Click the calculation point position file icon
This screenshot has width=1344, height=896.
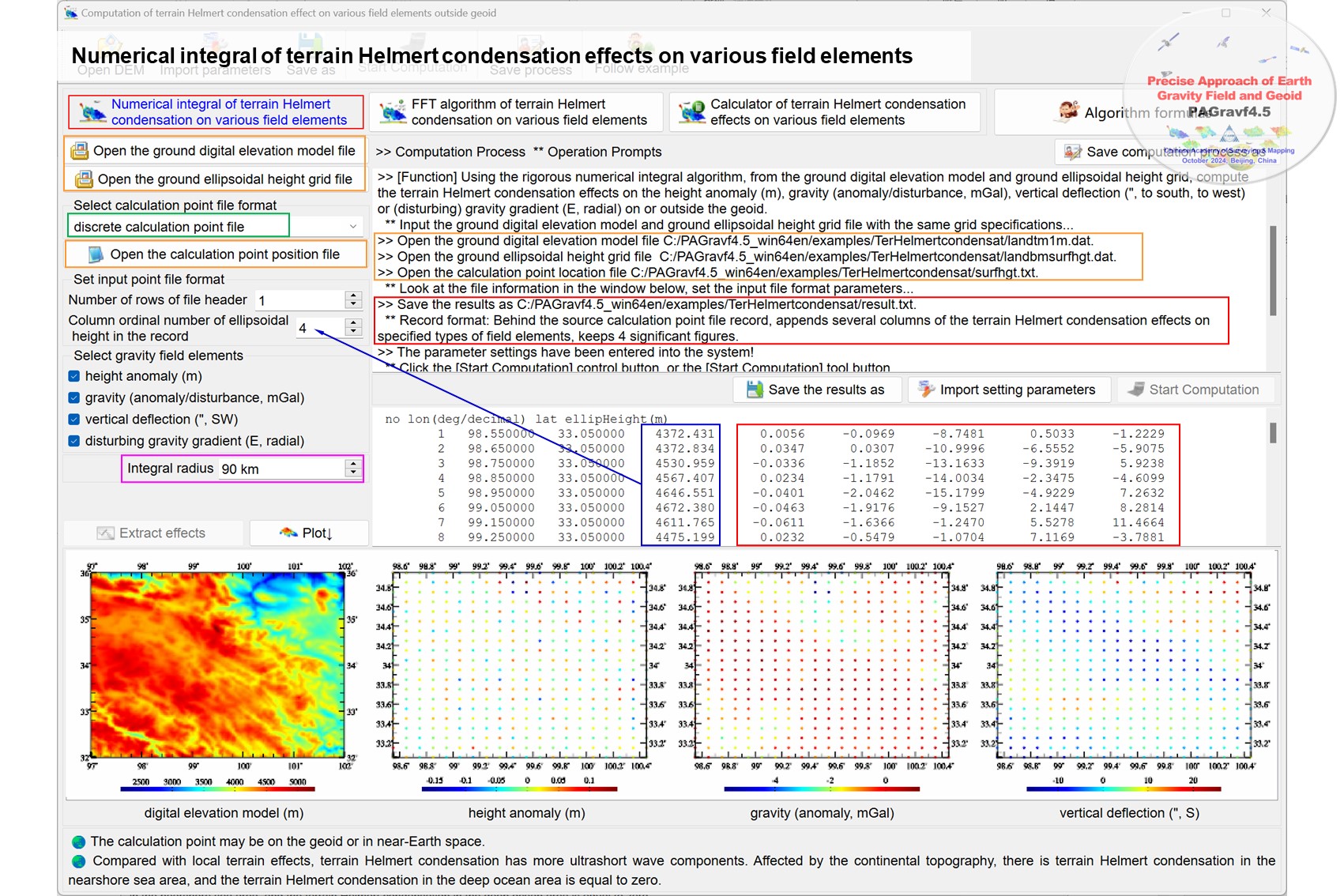(96, 254)
